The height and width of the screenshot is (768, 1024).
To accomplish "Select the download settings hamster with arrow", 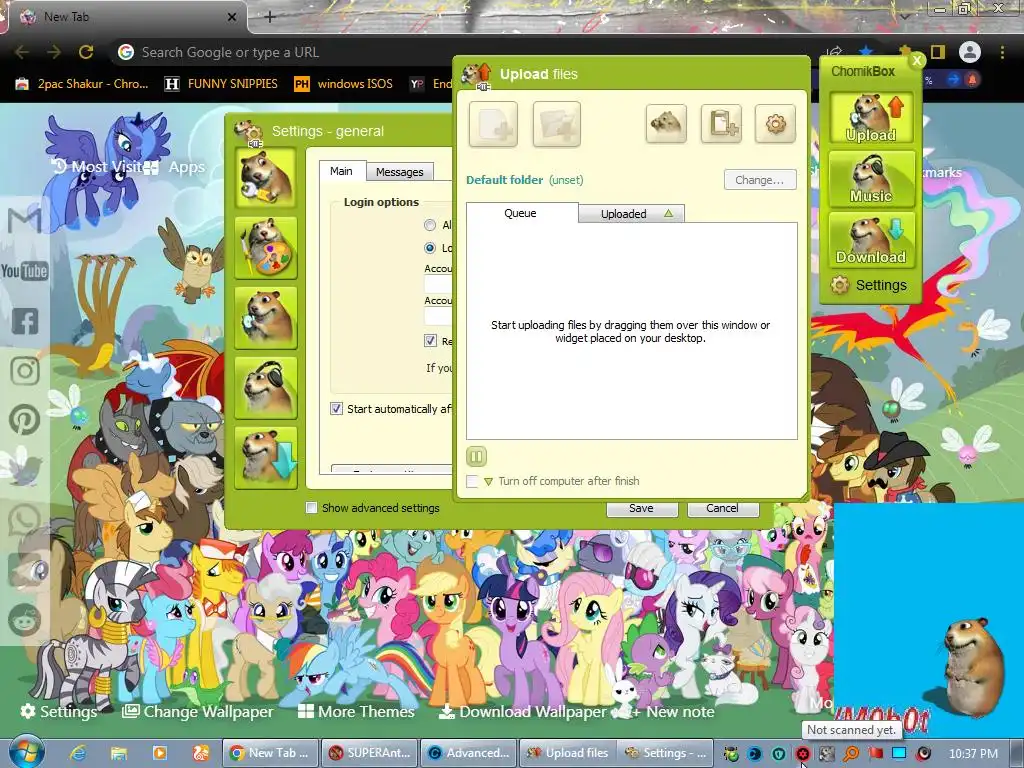I will pyautogui.click(x=266, y=458).
